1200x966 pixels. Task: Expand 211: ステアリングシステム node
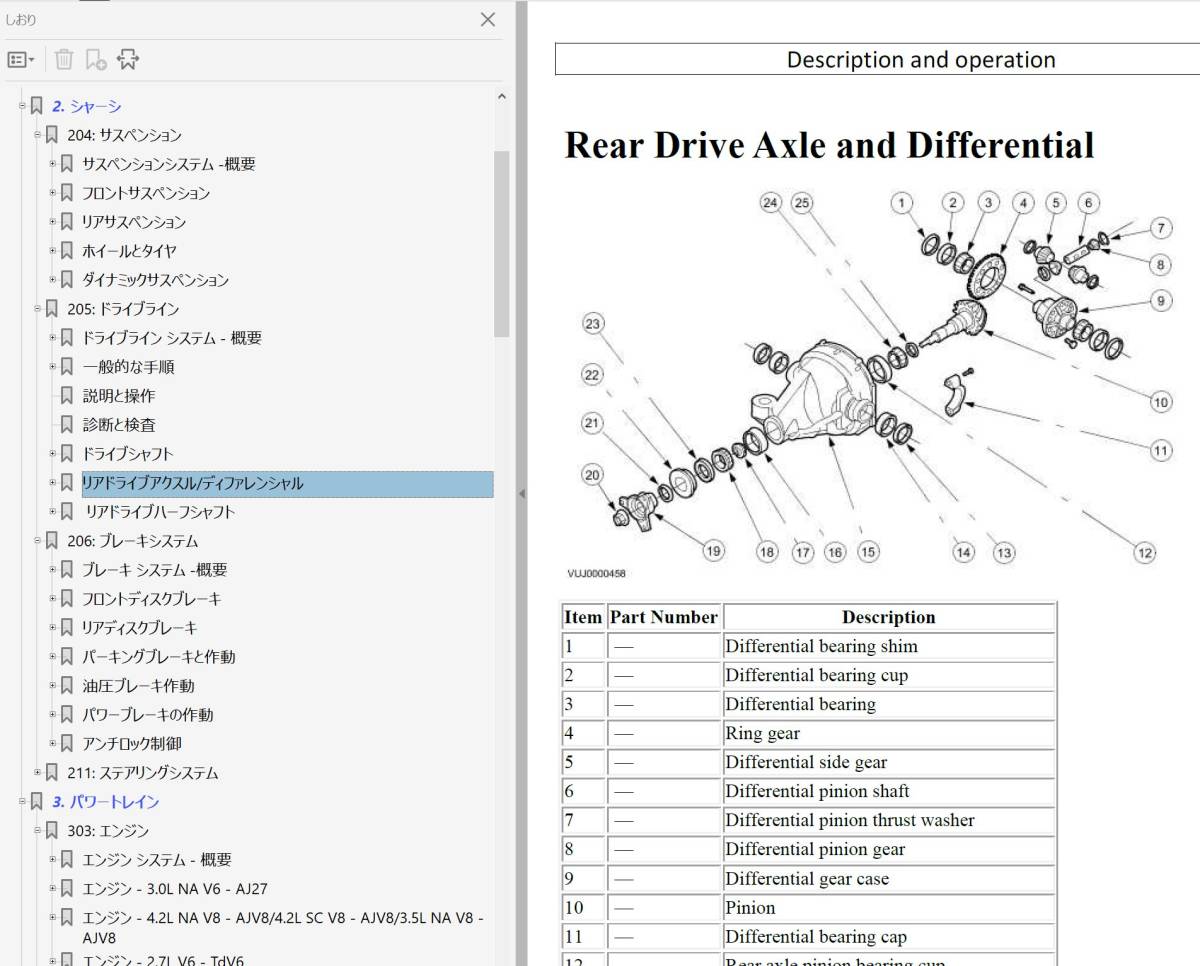[x=38, y=772]
